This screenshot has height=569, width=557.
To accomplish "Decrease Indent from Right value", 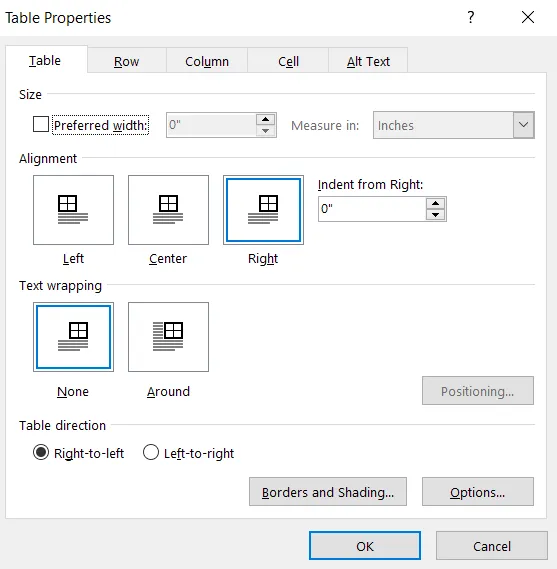I will (x=435, y=215).
